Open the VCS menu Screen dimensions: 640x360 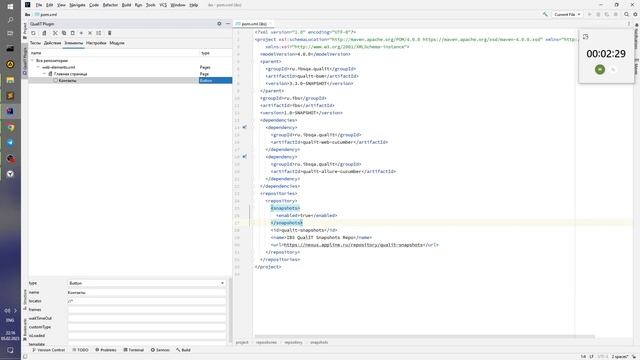(x=163, y=5)
